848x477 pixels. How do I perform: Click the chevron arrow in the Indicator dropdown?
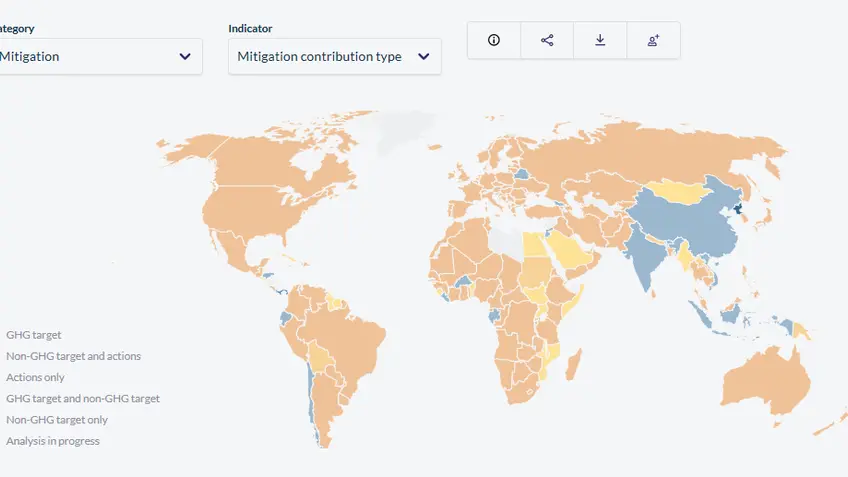[423, 56]
